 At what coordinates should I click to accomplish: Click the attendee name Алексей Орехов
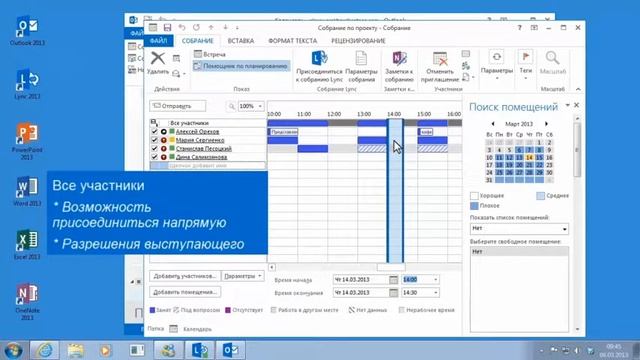click(198, 131)
